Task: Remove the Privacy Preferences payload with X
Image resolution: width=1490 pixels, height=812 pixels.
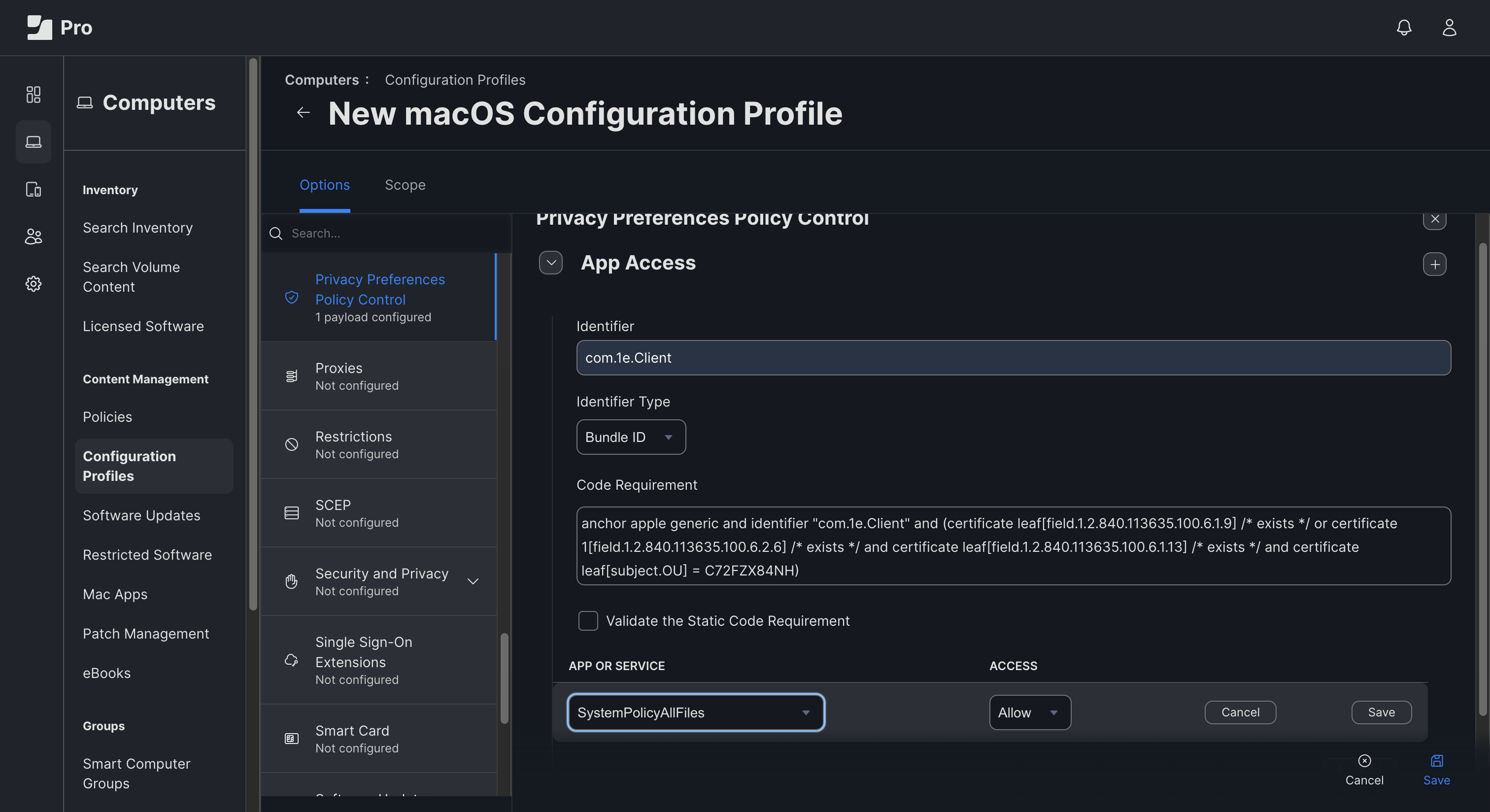Action: pyautogui.click(x=1434, y=219)
